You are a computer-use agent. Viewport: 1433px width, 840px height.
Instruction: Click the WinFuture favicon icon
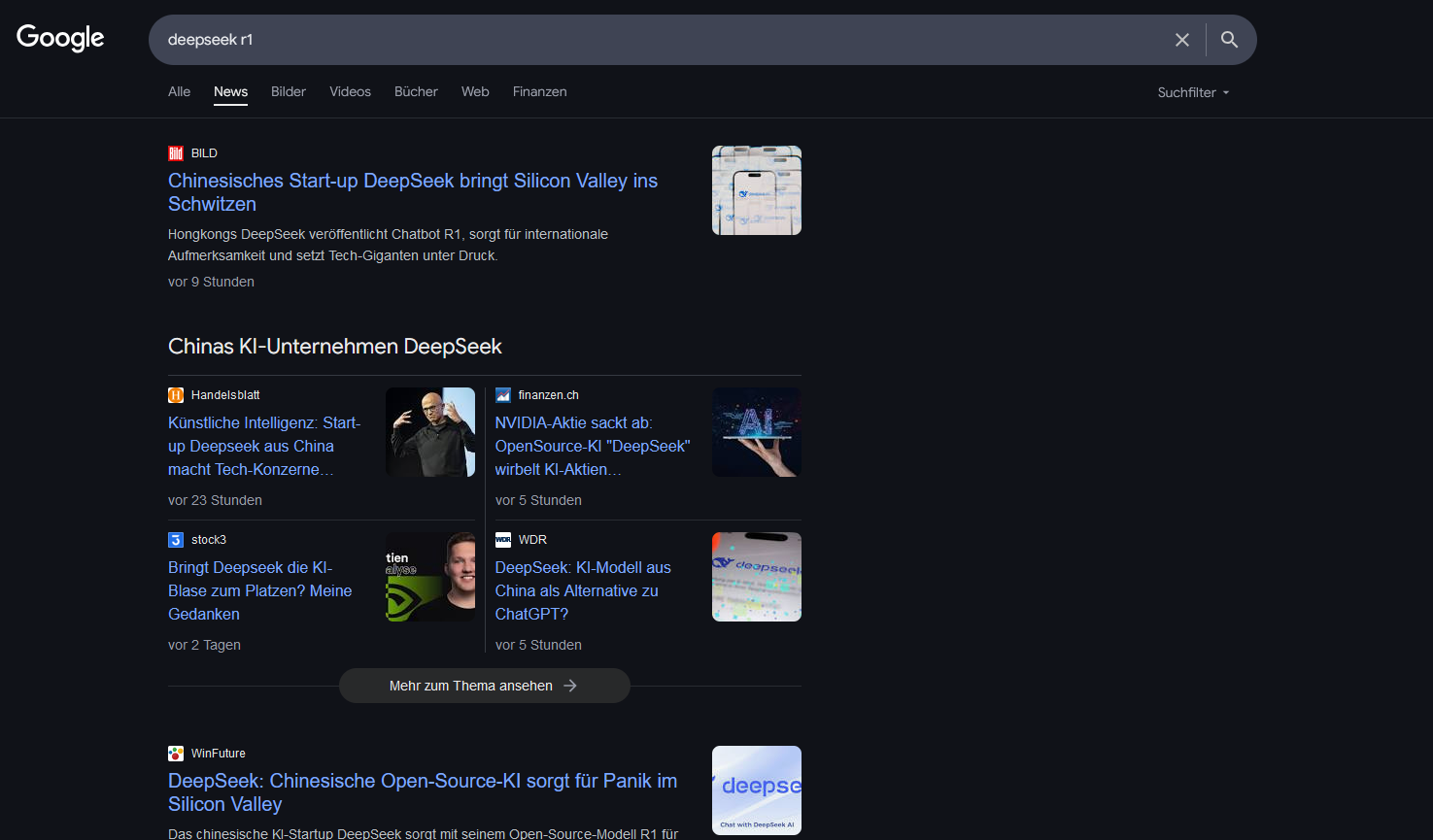(176, 754)
